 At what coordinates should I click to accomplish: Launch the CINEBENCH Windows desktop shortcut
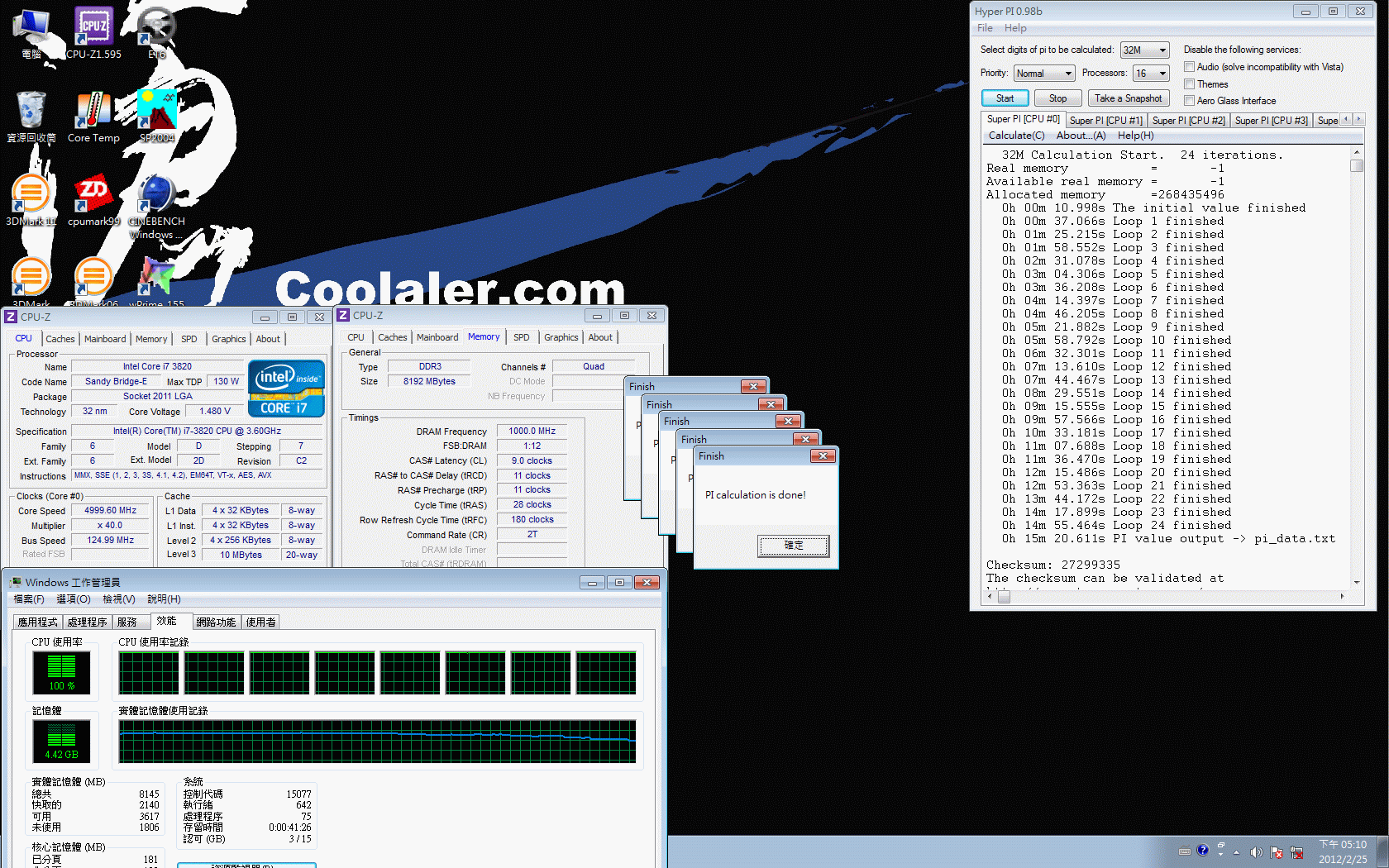tap(156, 207)
